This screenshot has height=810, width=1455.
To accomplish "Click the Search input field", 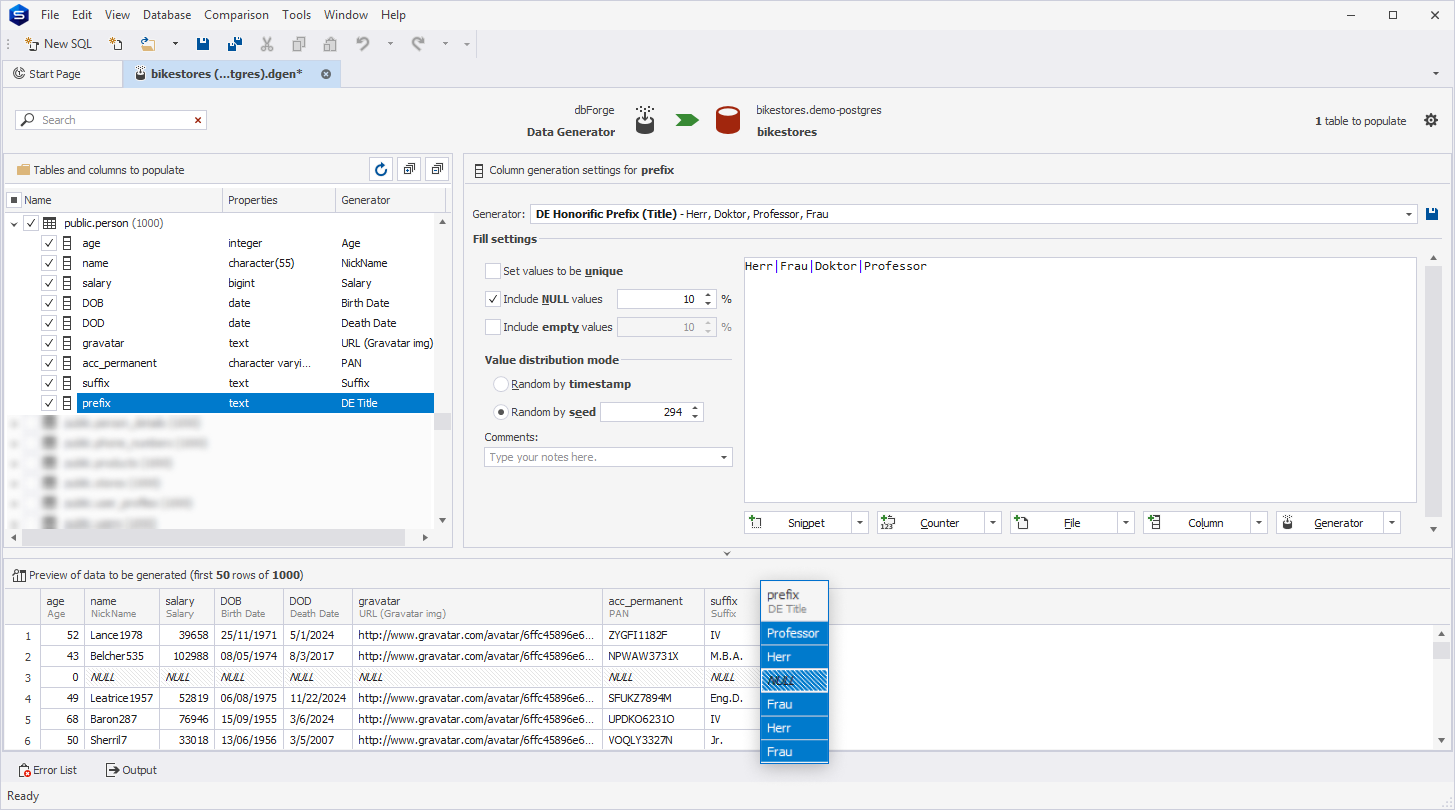I will point(110,120).
